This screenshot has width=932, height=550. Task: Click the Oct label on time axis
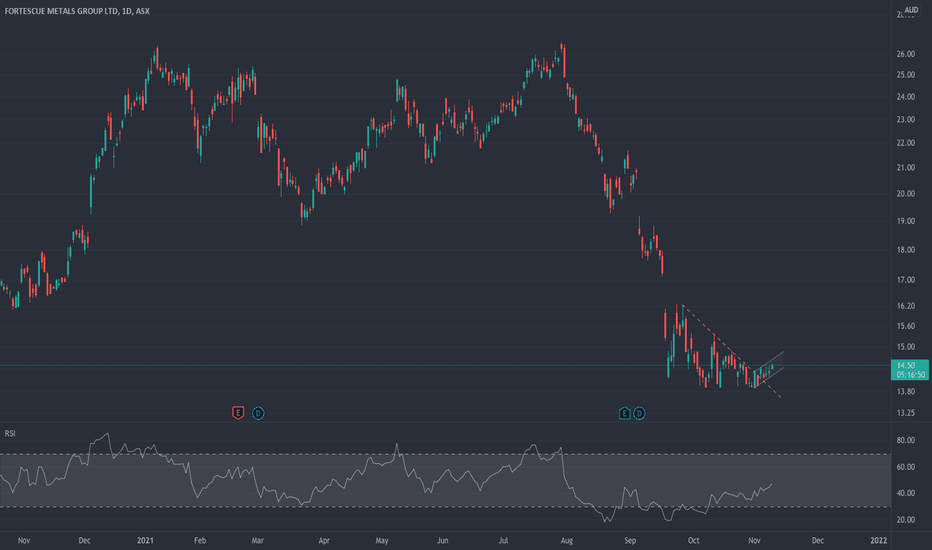pyautogui.click(x=694, y=540)
